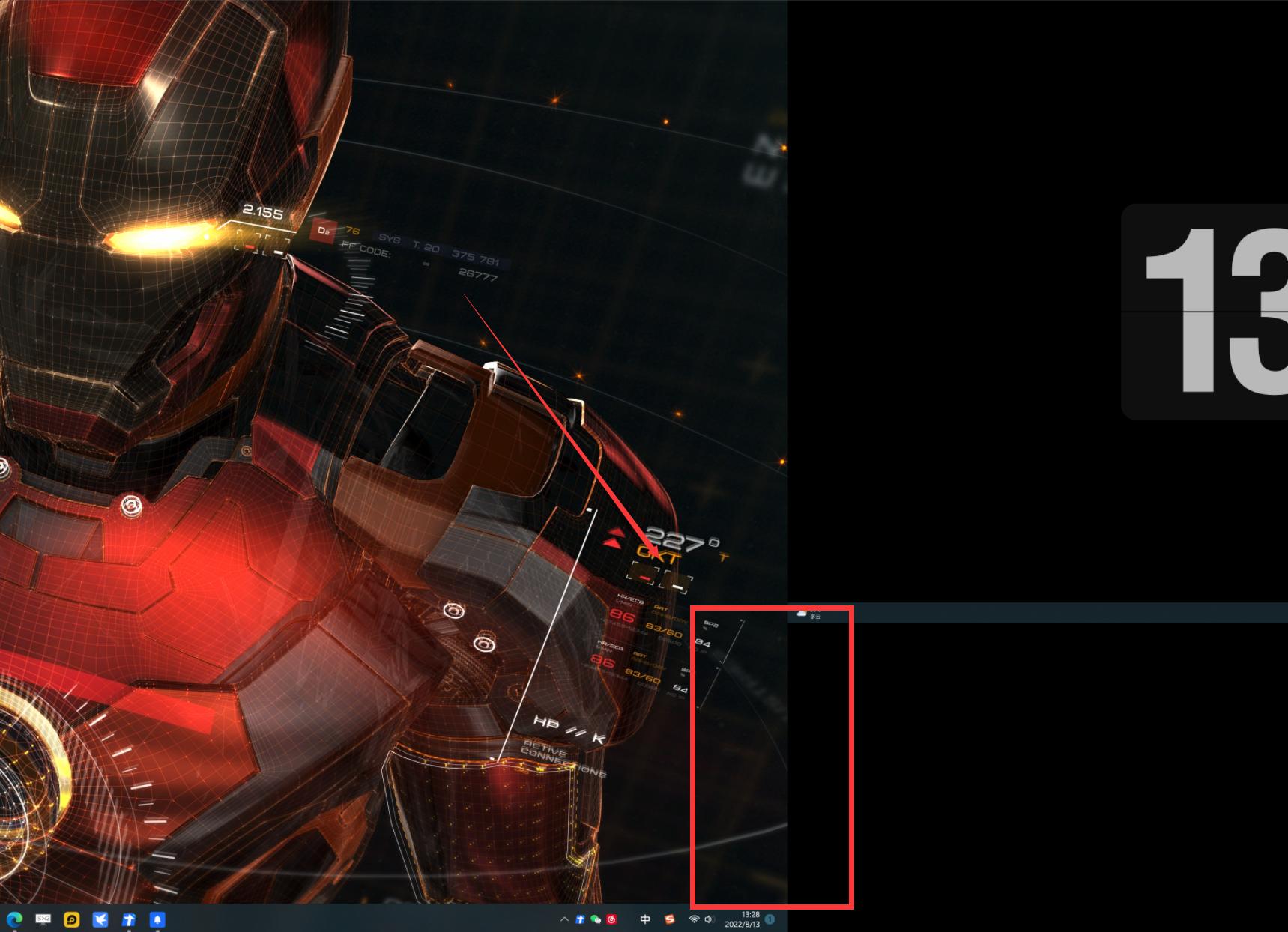1288x932 pixels.
Task: Open Microsoft Edge from the taskbar
Action: [x=14, y=919]
